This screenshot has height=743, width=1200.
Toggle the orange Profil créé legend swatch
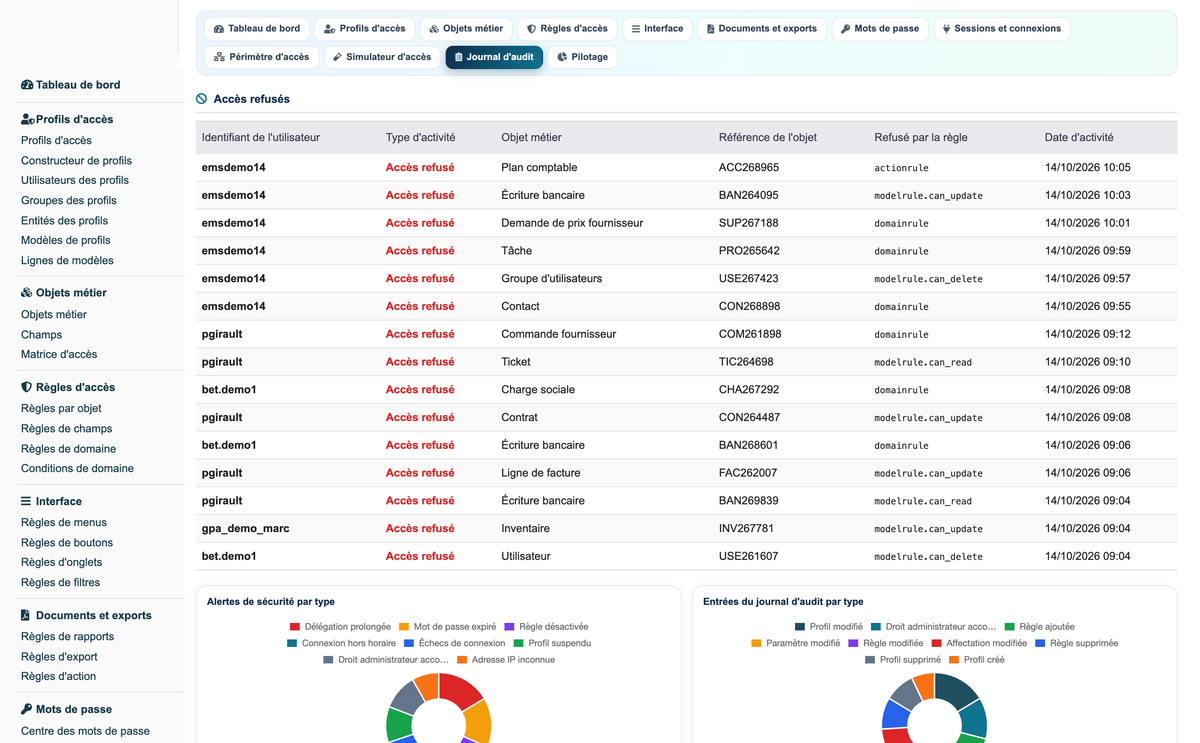(x=955, y=660)
